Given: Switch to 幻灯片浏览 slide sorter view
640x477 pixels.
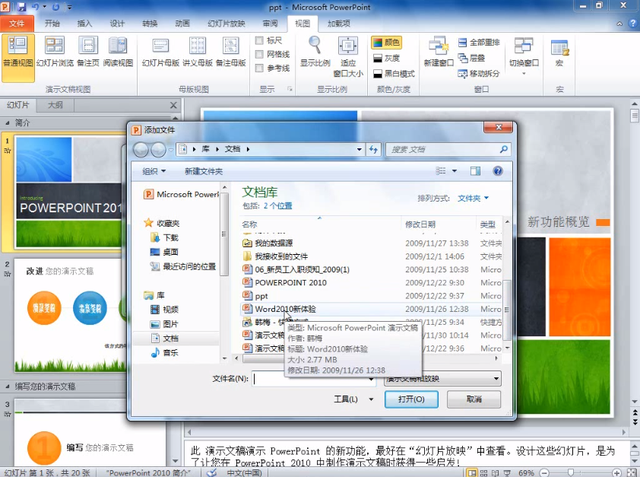Looking at the screenshot, I should click(56, 51).
